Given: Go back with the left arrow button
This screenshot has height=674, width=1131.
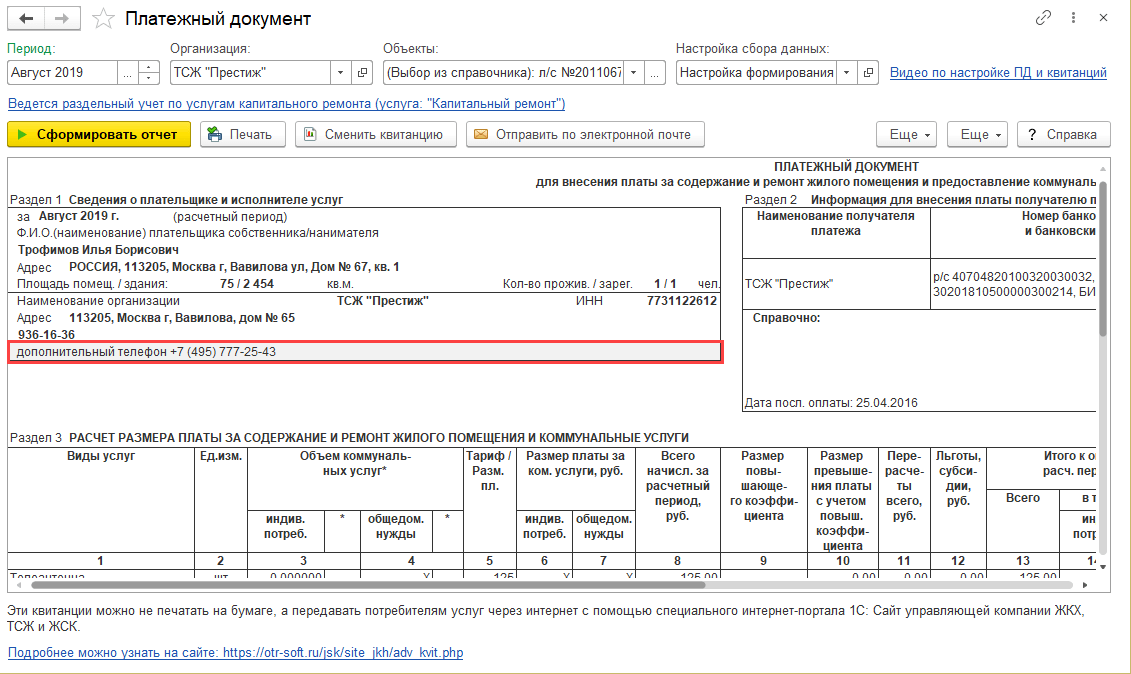Looking at the screenshot, I should (26, 18).
